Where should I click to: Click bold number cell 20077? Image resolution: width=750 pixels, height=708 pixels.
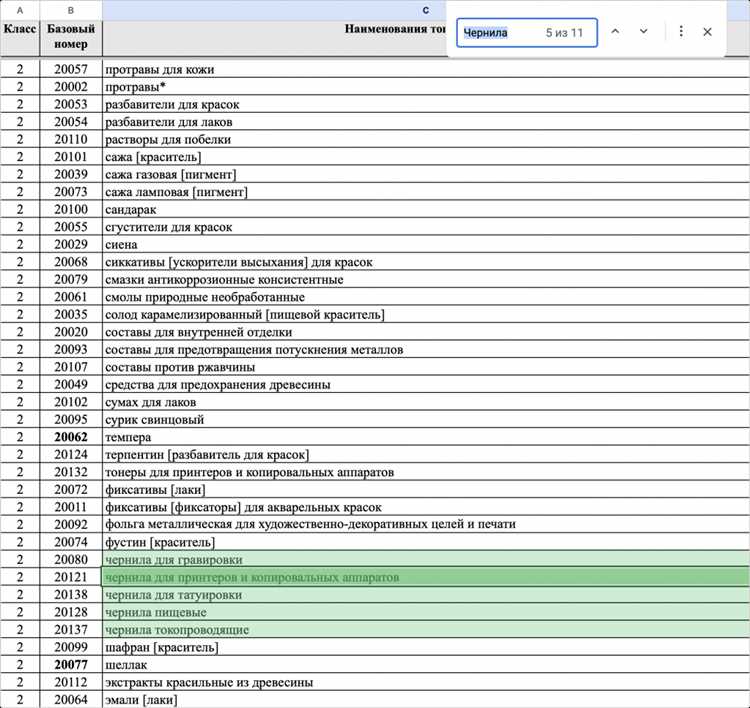coord(71,665)
